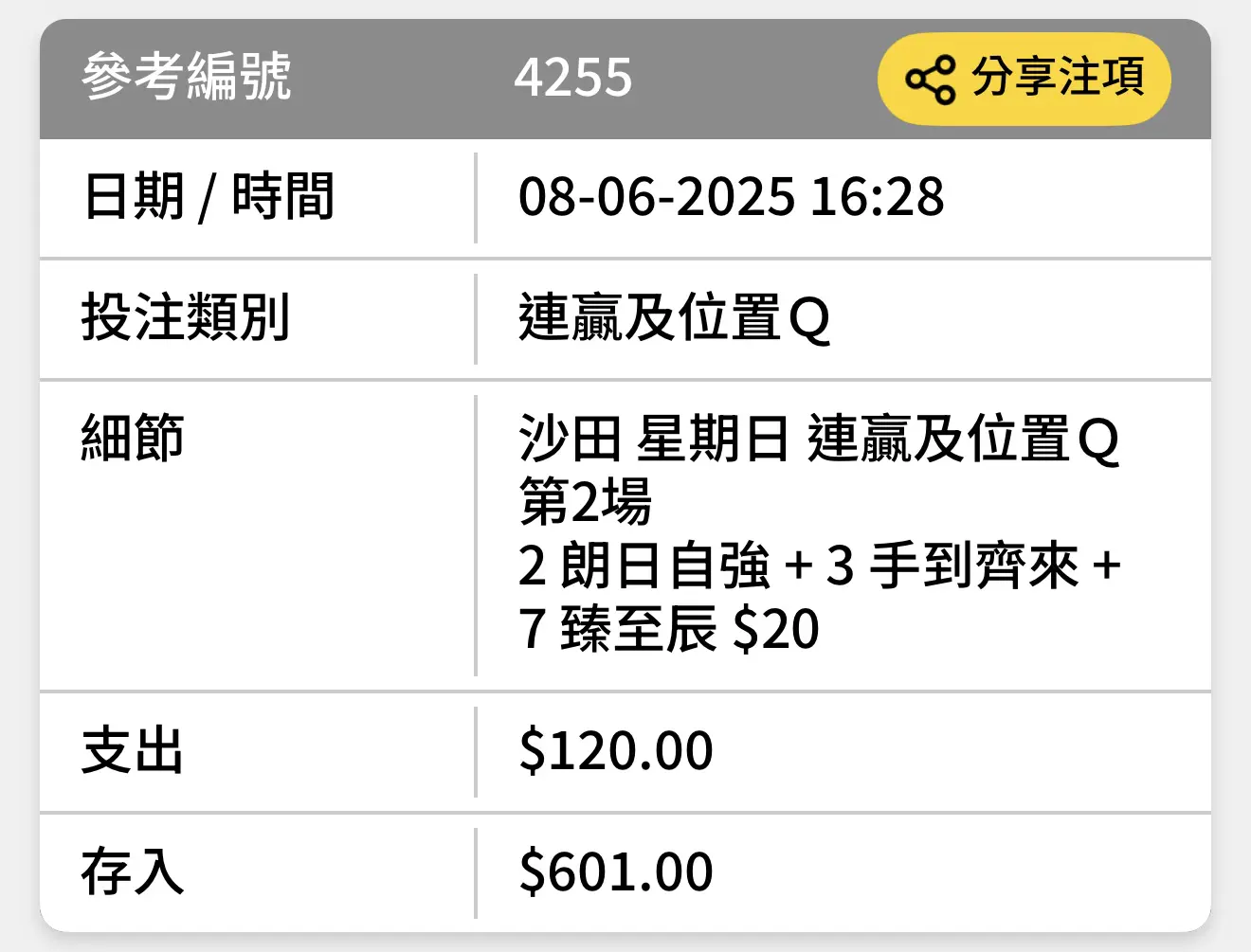Select the $20 unit bet amount
Screen dimensions: 1251x952
tap(776, 630)
